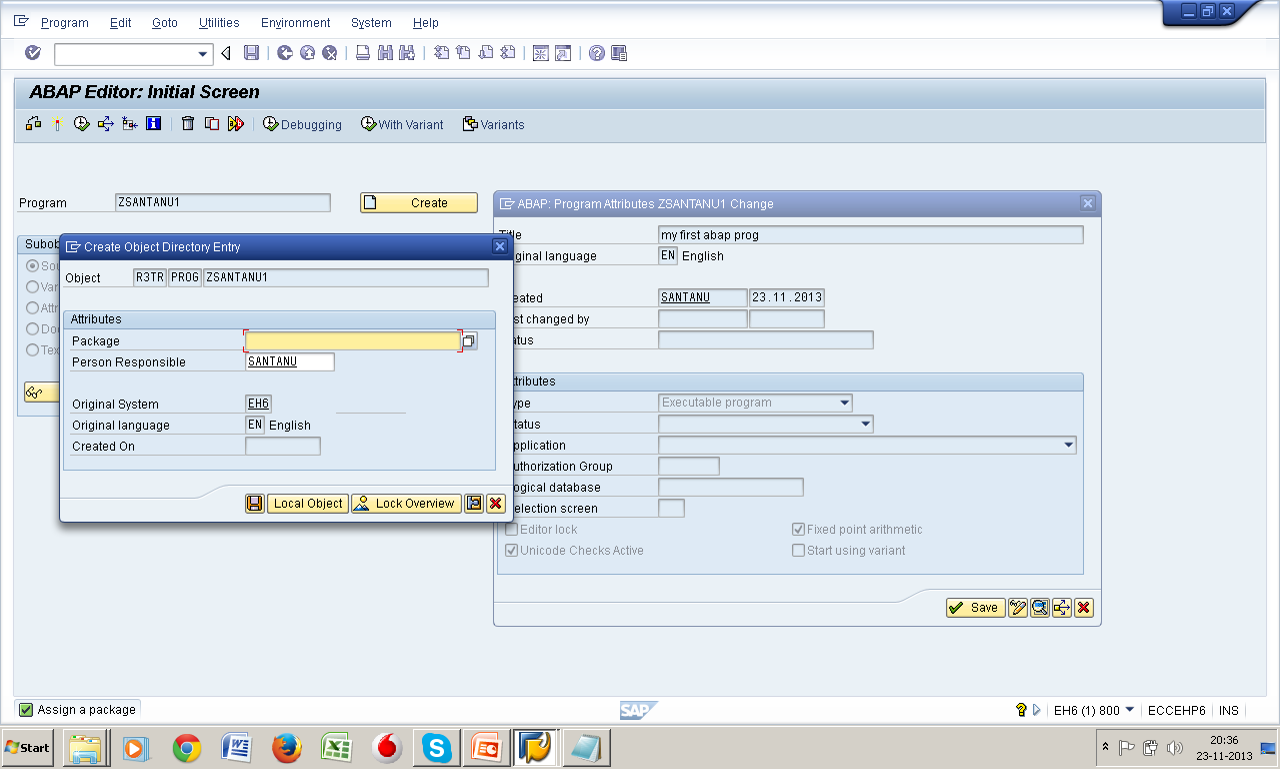Open the System menu
Image resolution: width=1280 pixels, height=769 pixels.
(x=371, y=22)
